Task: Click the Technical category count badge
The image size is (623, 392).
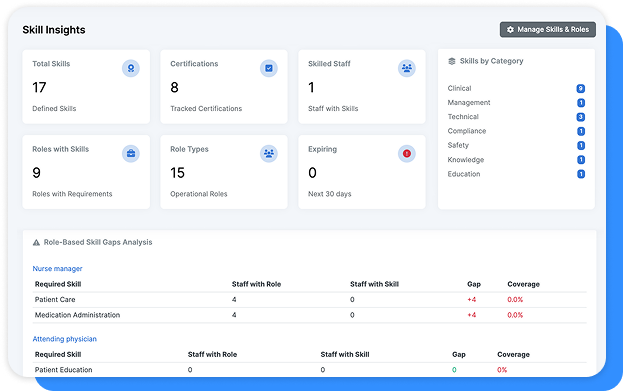Action: click(580, 117)
